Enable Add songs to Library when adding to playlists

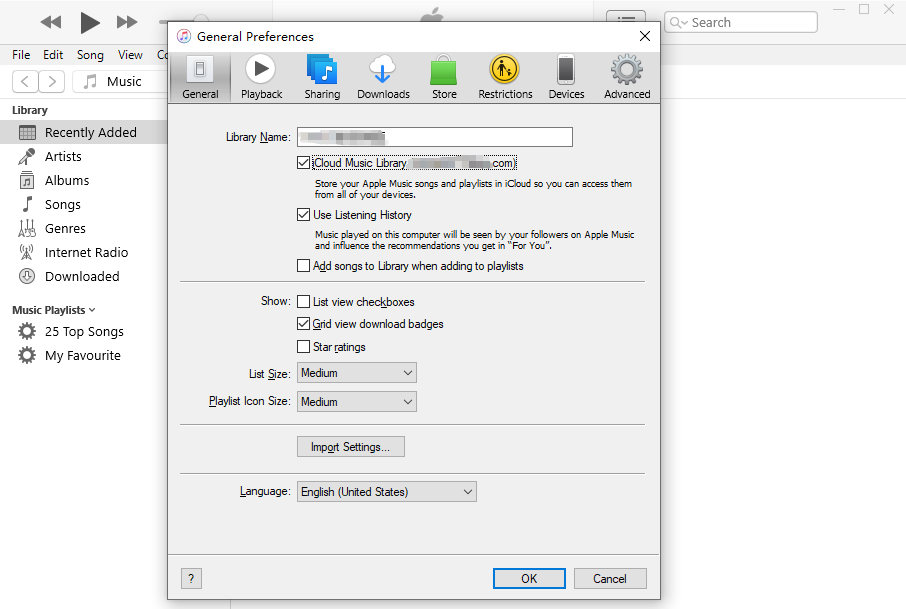coord(303,266)
